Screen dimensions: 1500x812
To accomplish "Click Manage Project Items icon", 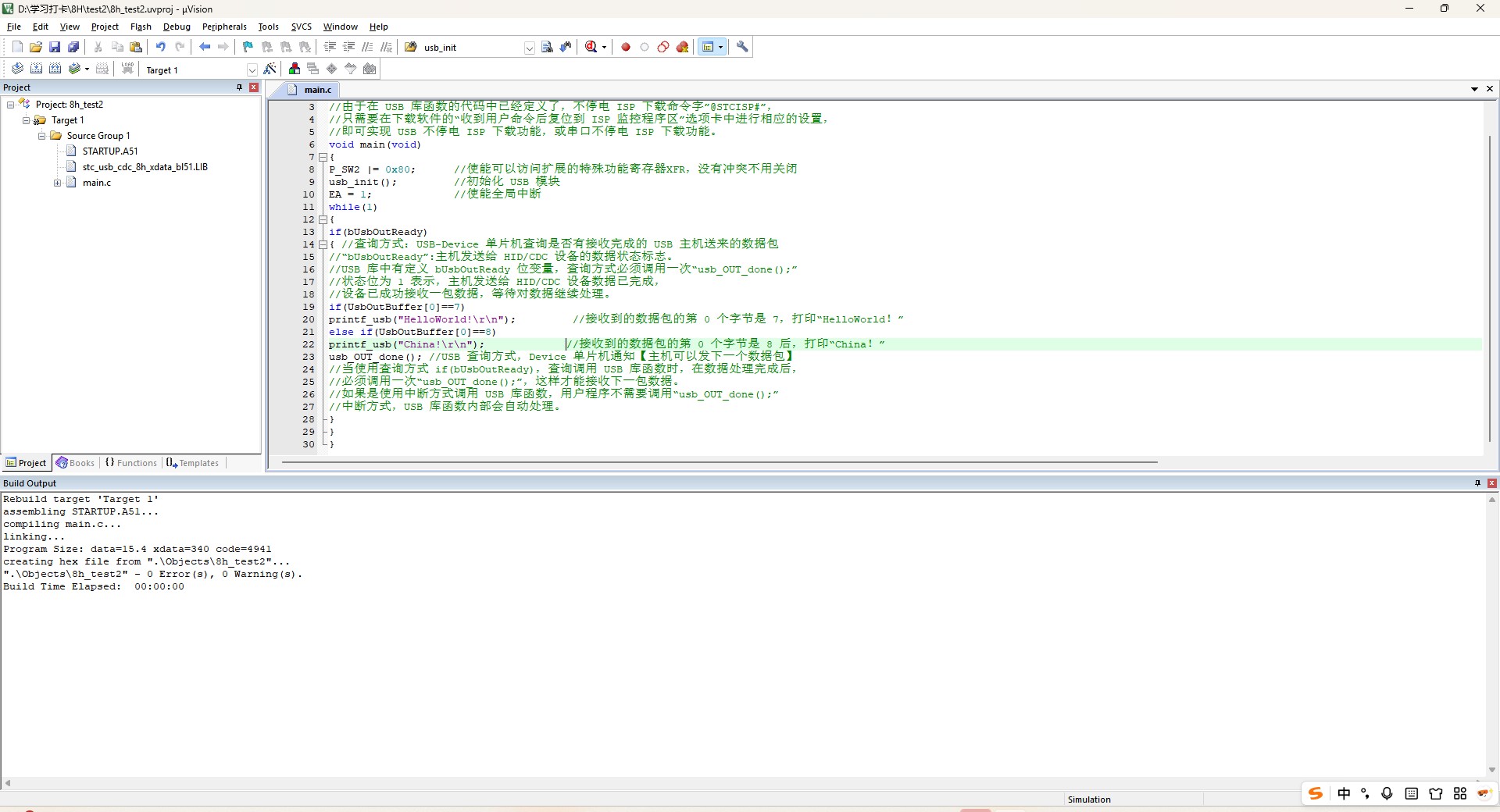I will [x=295, y=69].
